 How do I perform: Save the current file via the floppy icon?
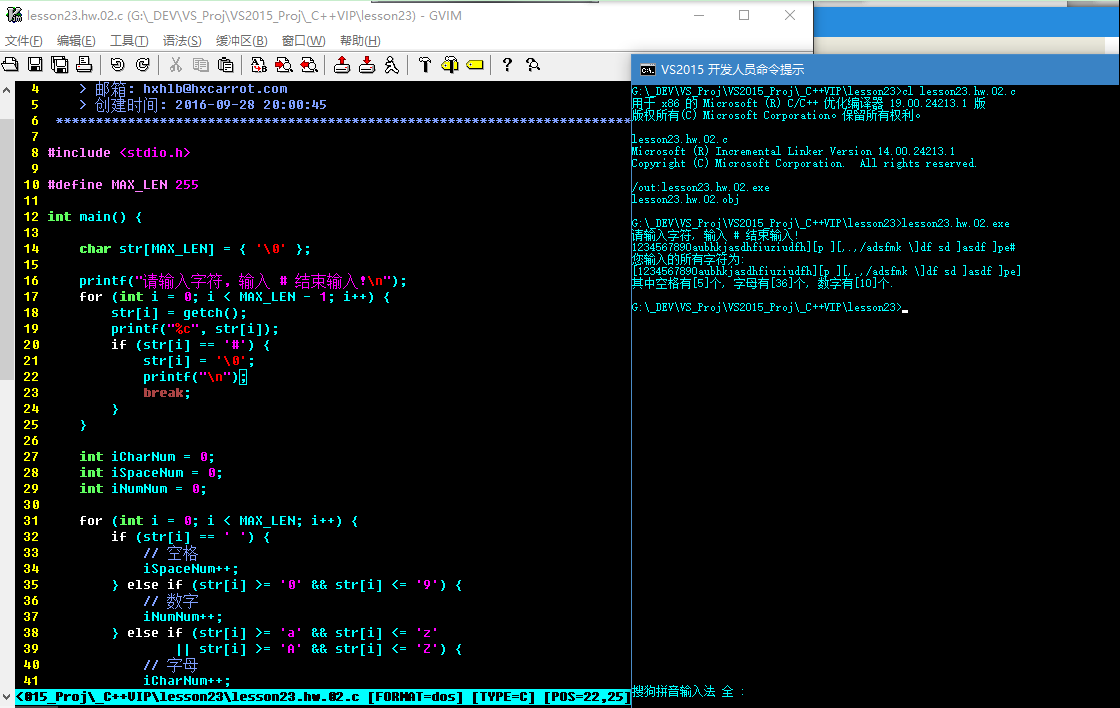tap(35, 65)
